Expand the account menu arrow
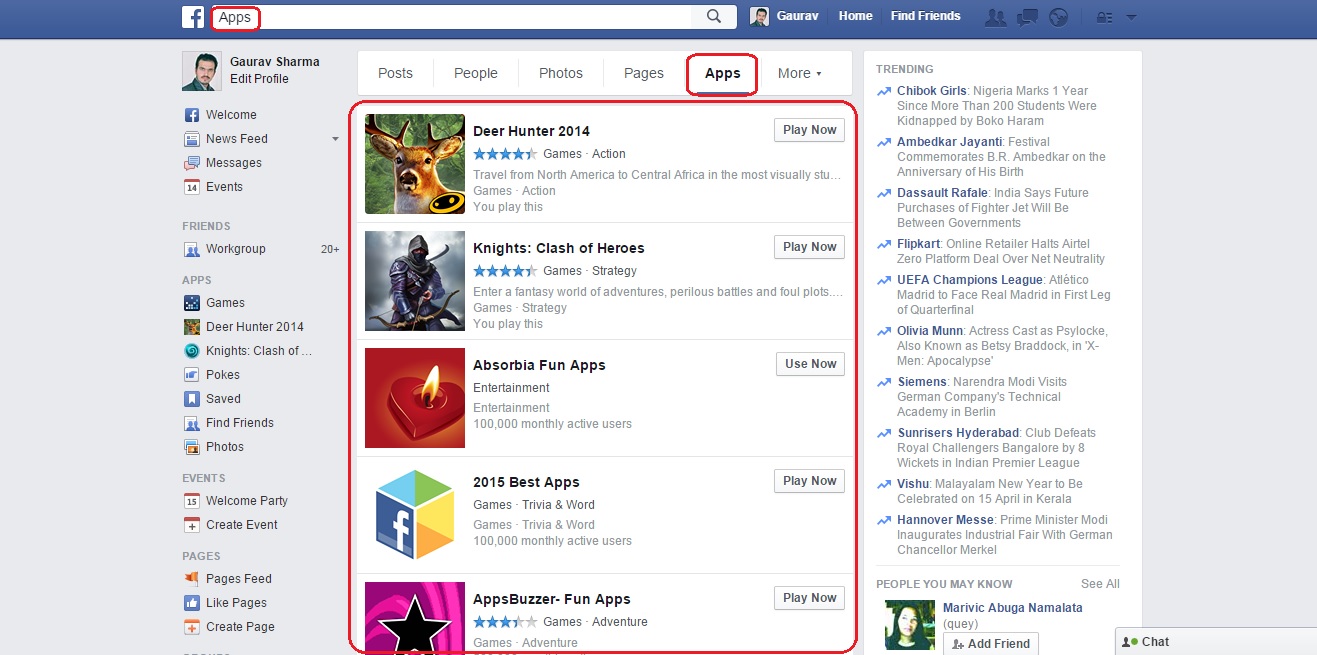Image resolution: width=1317 pixels, height=655 pixels. pos(1131,17)
